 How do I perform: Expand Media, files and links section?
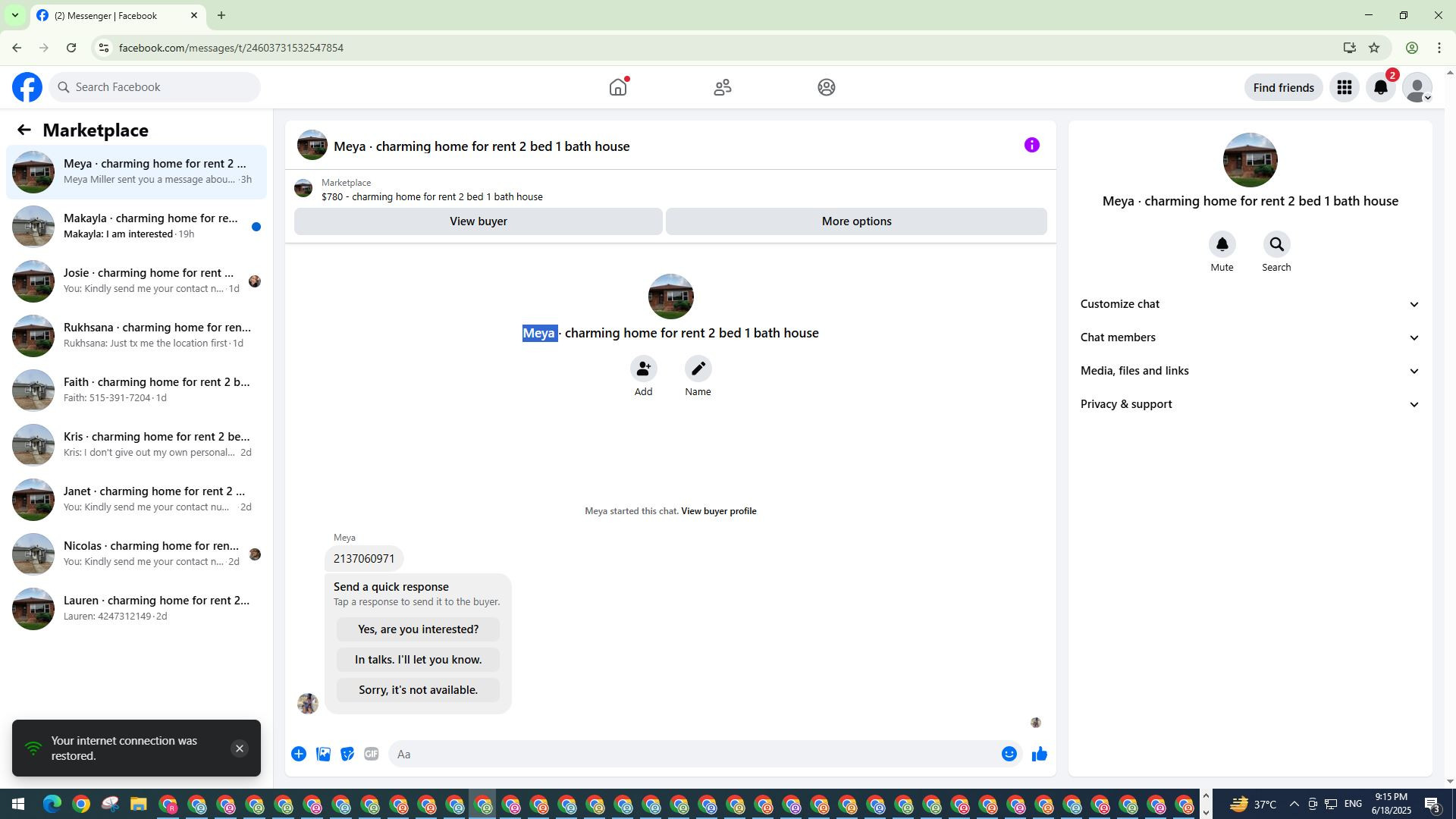click(1250, 371)
